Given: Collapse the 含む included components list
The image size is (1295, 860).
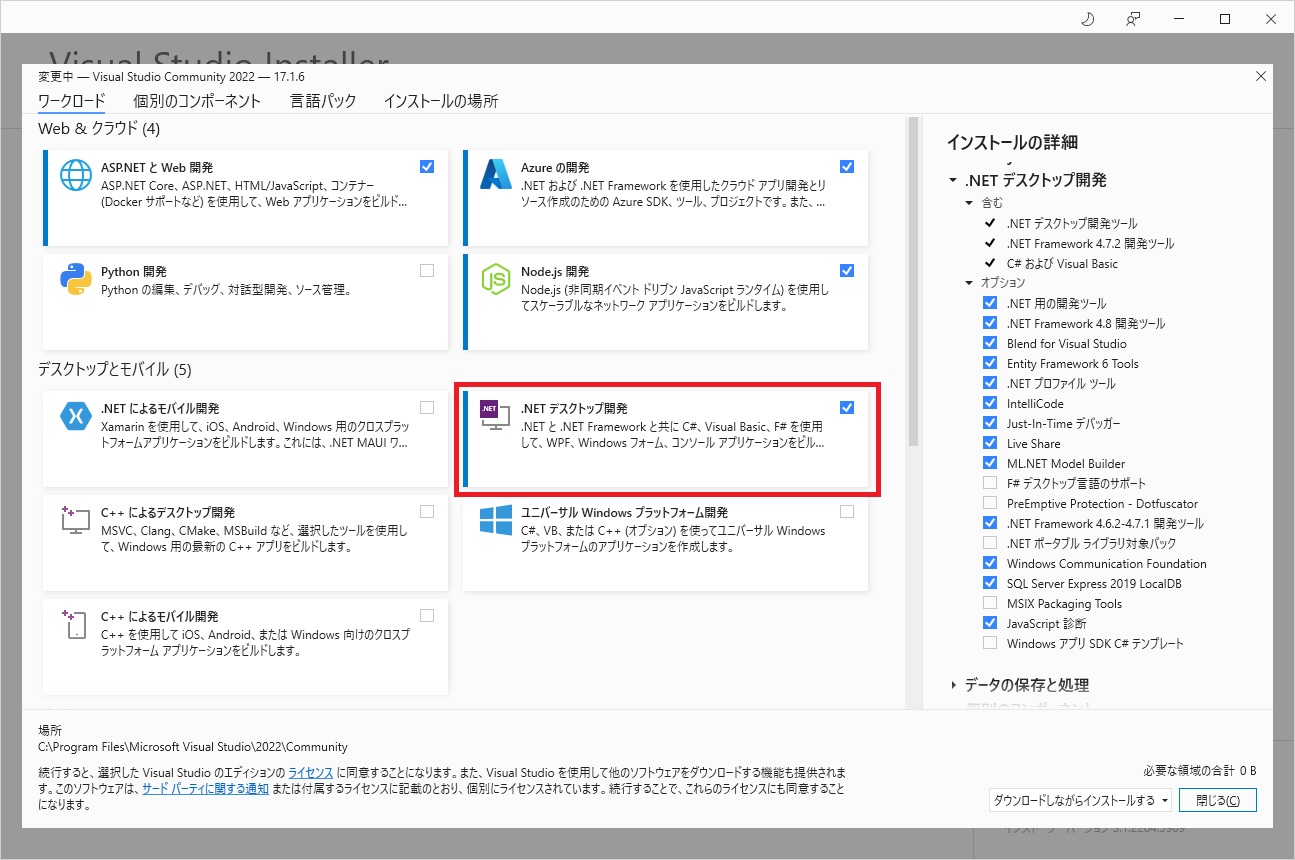Looking at the screenshot, I should (x=969, y=203).
